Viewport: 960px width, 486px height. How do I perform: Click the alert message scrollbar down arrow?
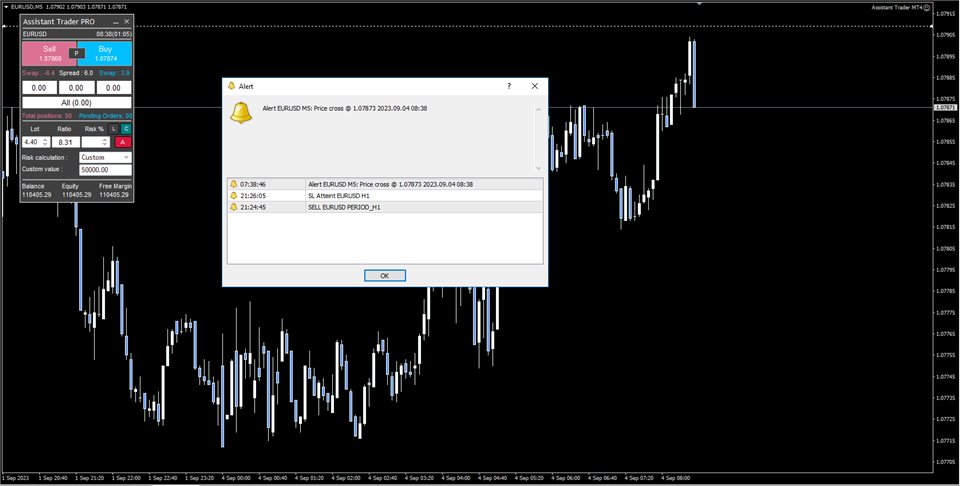point(538,168)
